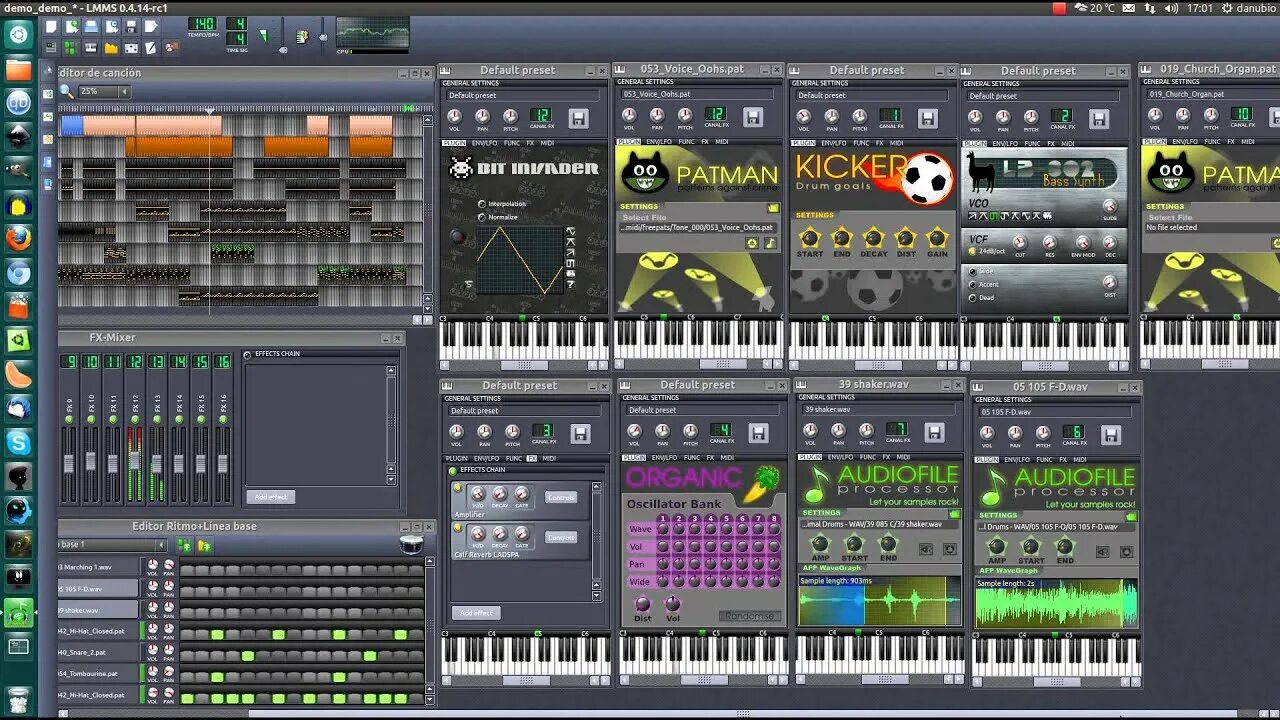Click Randomise in Organic plugin

click(750, 616)
